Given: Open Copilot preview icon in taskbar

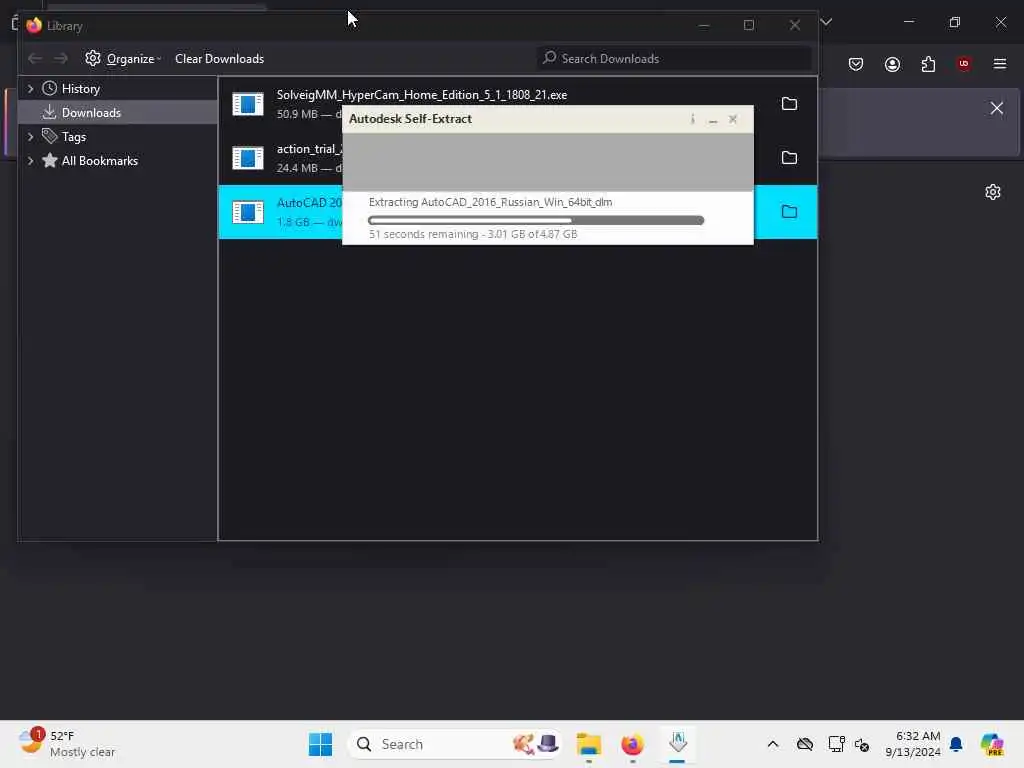Looking at the screenshot, I should coord(992,744).
